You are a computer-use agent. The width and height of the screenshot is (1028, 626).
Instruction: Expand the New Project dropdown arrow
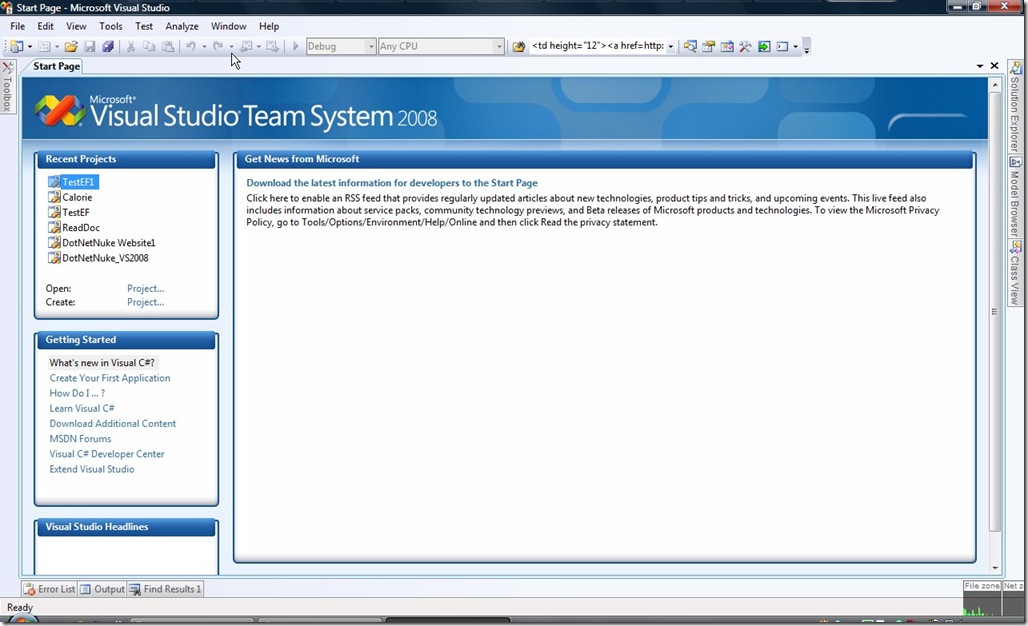(x=30, y=47)
